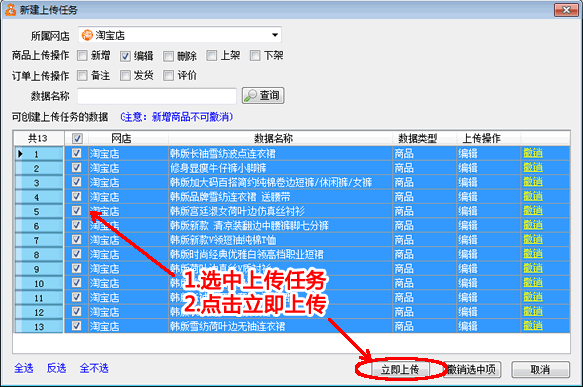Enable the 删除 checkbox
Screen dimensions: 583x388
tap(168, 56)
